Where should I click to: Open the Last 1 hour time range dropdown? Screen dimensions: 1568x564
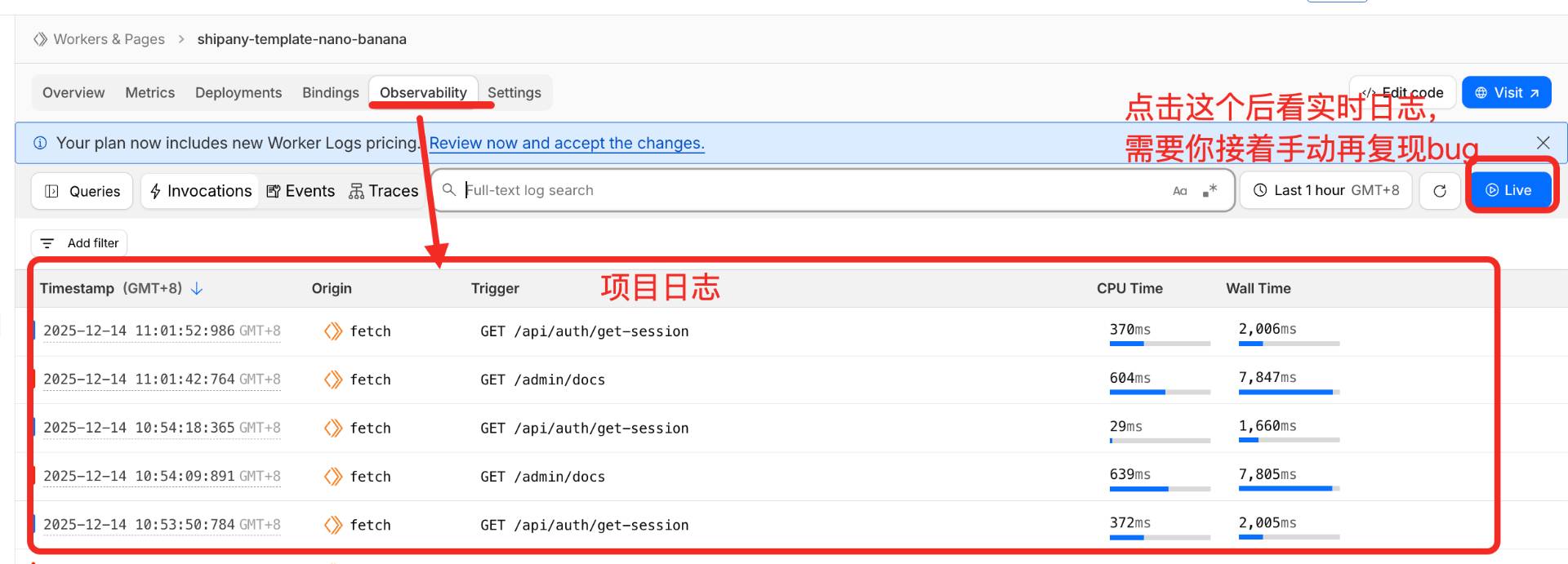(x=1325, y=191)
